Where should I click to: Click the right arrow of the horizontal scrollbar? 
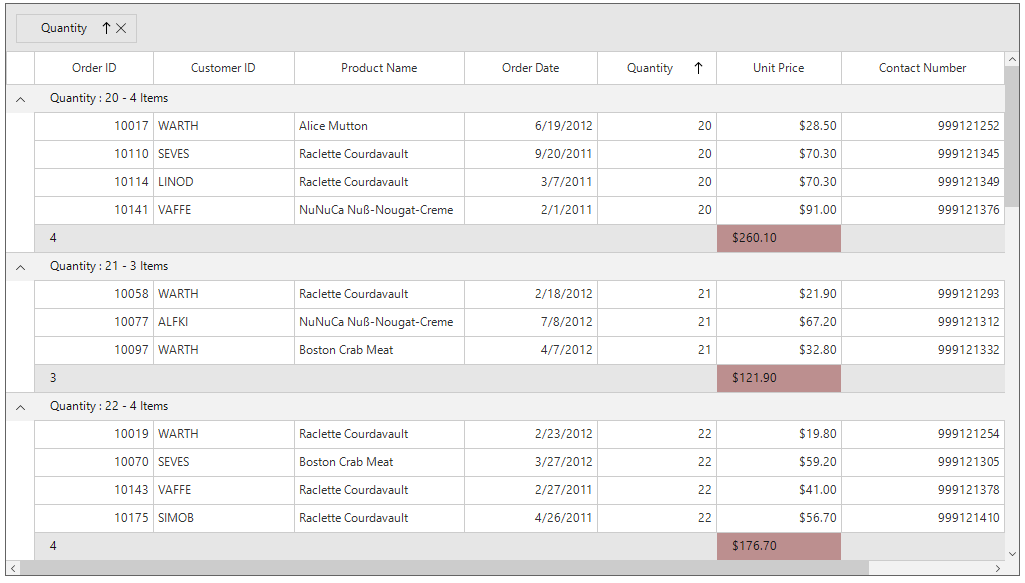point(997,568)
